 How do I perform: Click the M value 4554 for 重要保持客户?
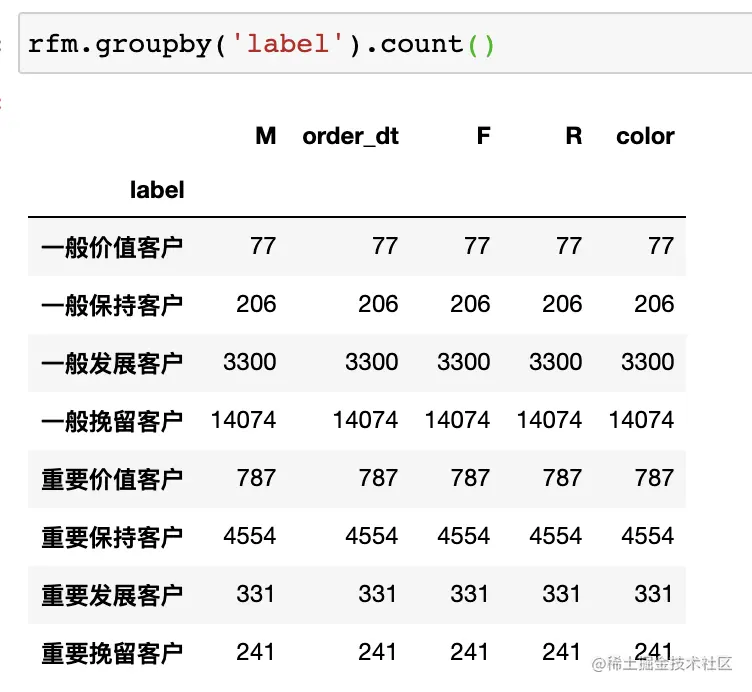coord(249,536)
